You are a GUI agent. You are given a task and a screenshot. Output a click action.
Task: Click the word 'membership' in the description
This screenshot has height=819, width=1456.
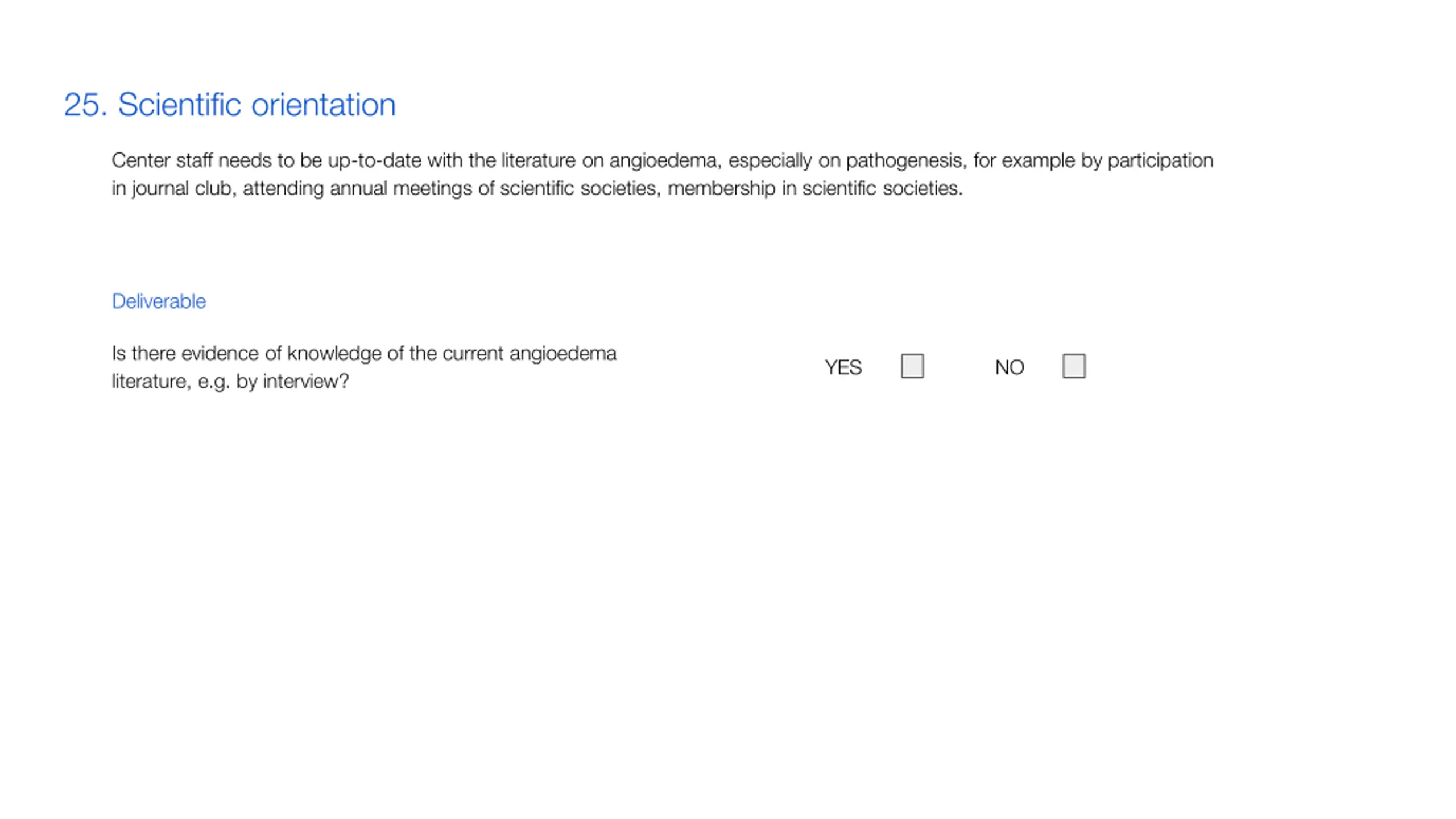point(721,188)
